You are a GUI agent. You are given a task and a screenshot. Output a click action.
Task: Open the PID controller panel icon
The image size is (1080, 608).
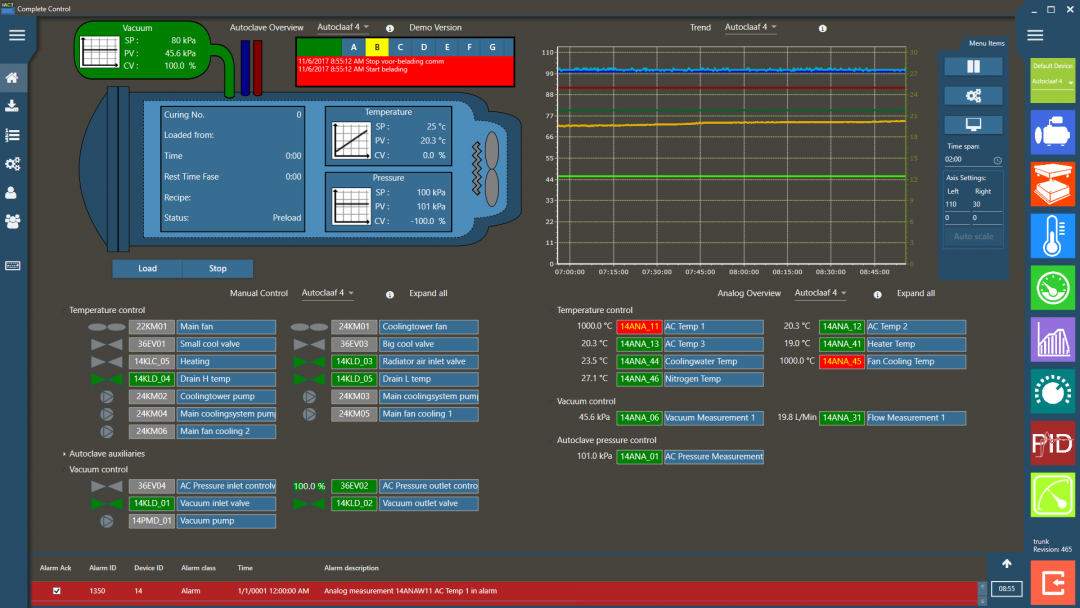pyautogui.click(x=1052, y=443)
